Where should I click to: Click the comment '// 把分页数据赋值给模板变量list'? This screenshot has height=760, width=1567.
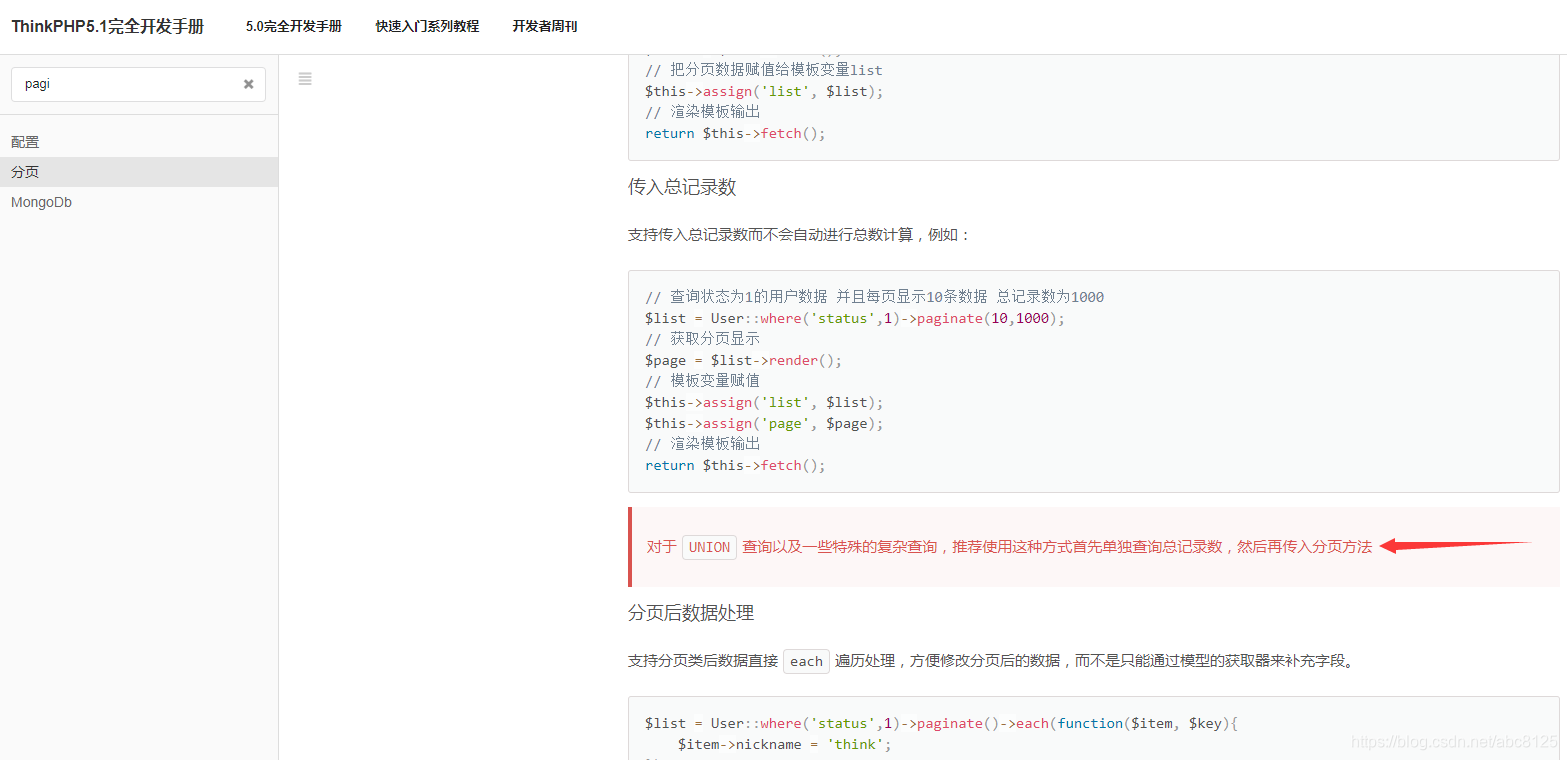(x=764, y=70)
